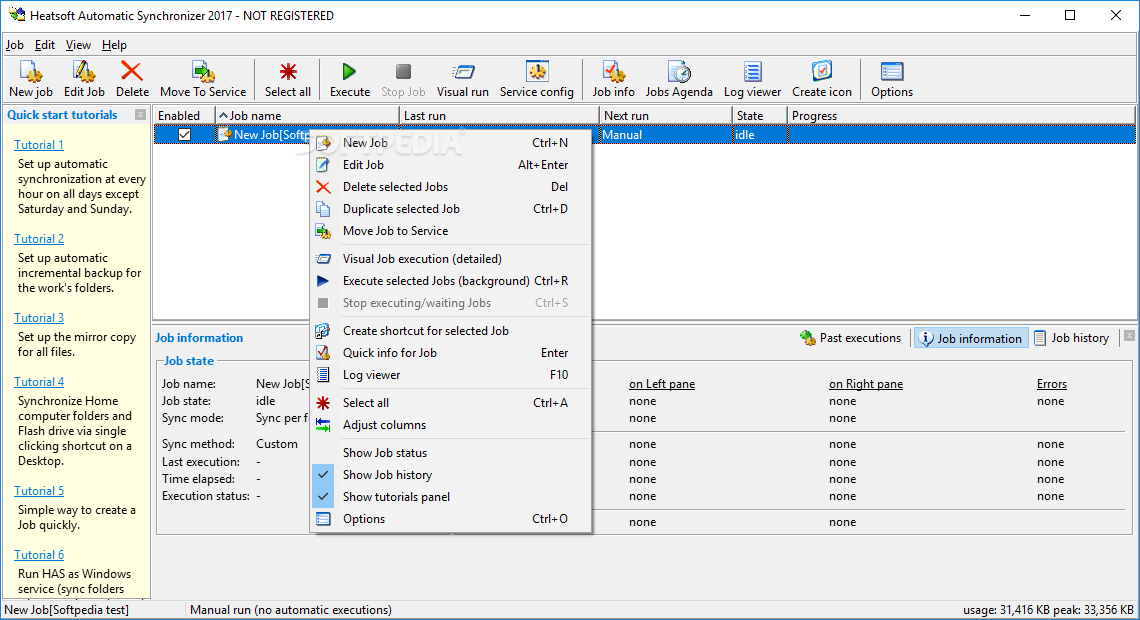Choose New Job in the context menu
The image size is (1140, 620).
pos(451,142)
